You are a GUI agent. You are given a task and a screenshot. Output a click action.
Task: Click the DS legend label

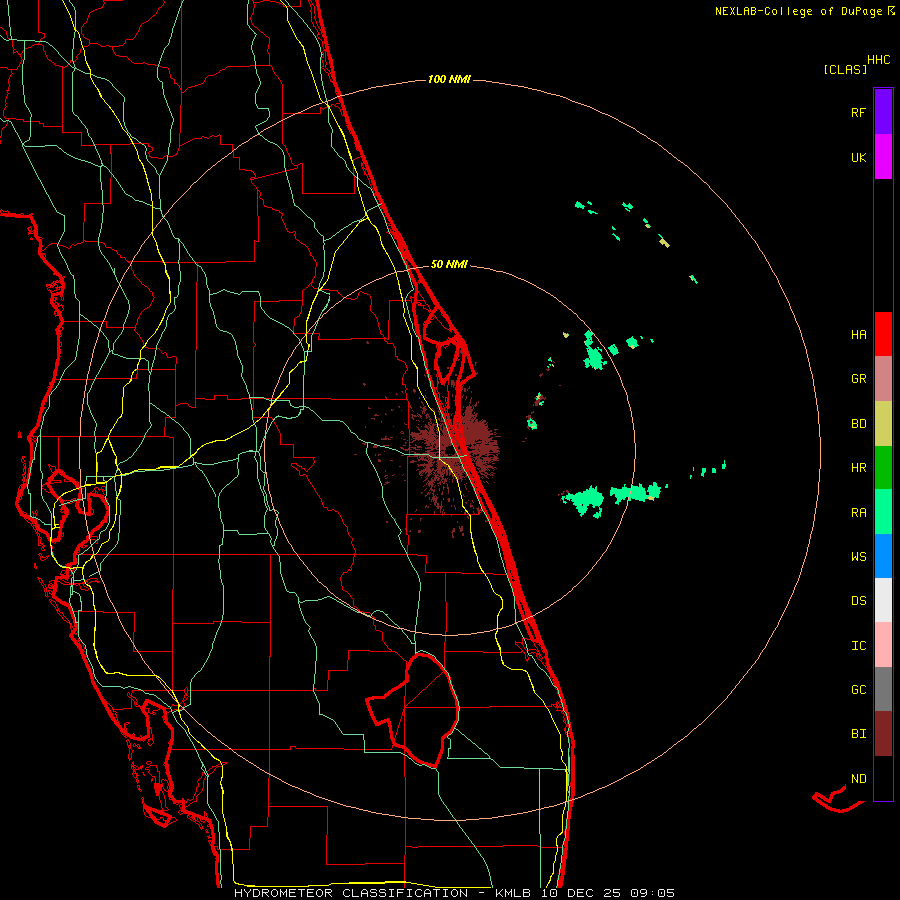858,601
